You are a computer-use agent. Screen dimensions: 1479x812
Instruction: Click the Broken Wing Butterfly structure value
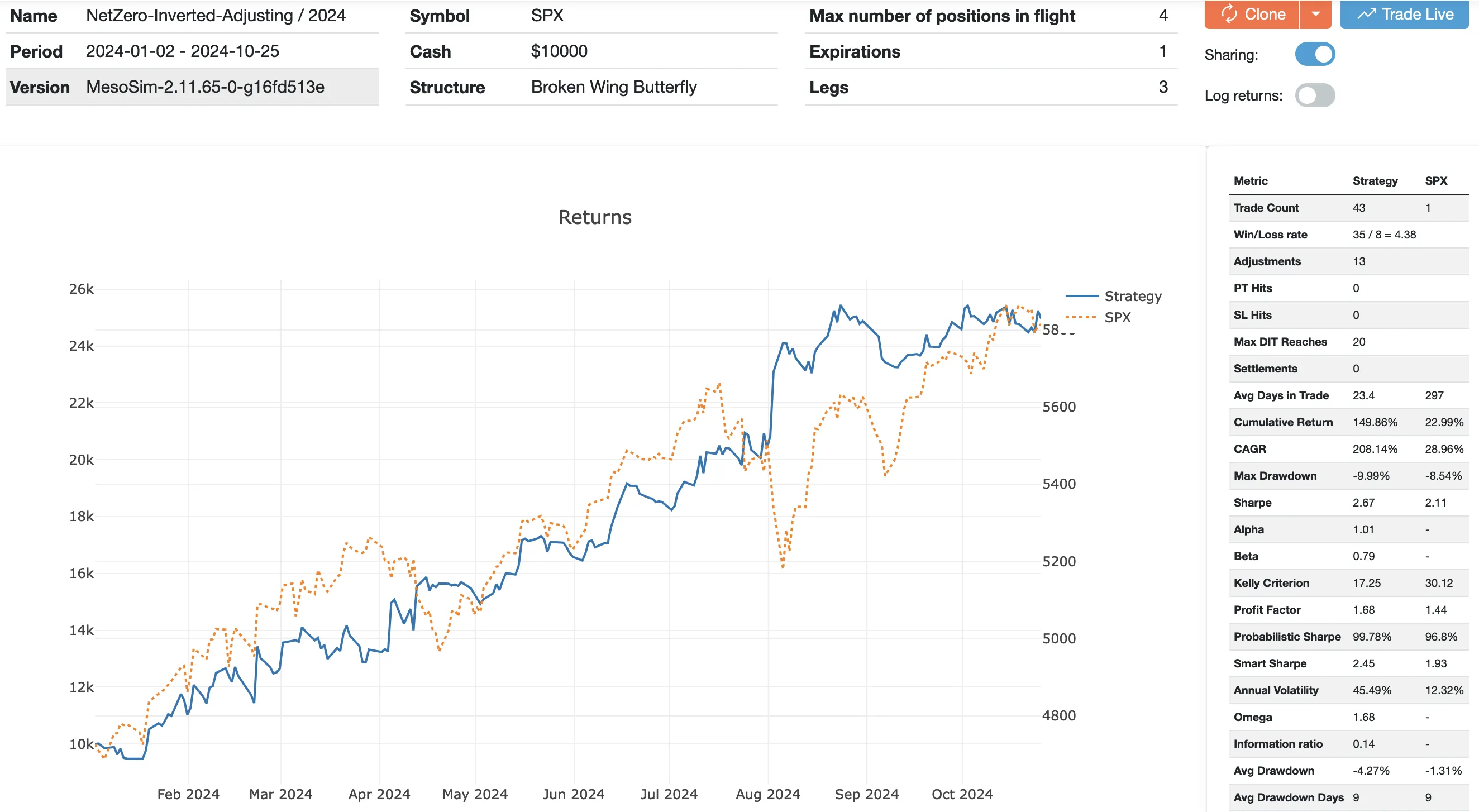tap(613, 87)
